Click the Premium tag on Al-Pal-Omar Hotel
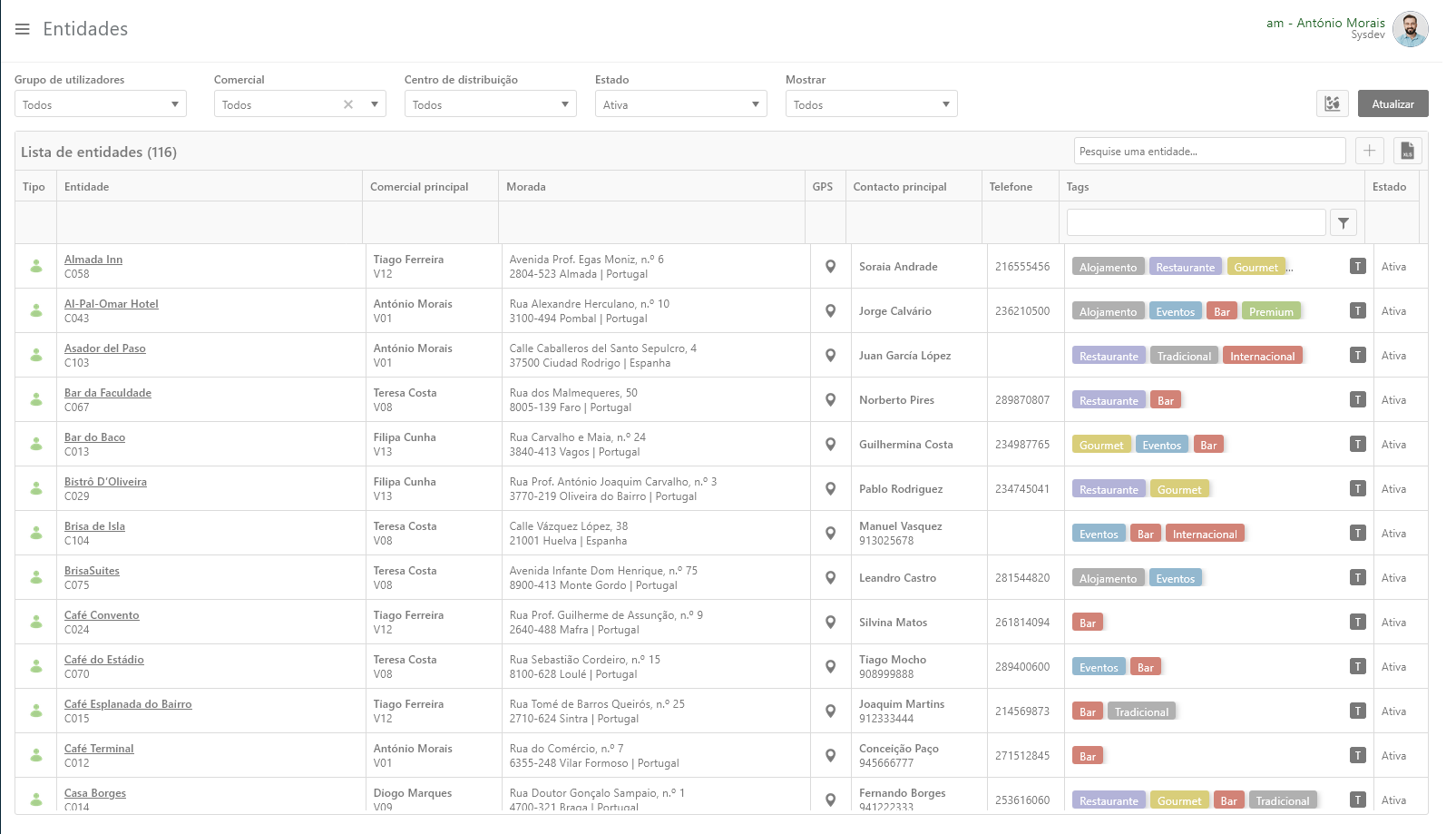Image resolution: width=1456 pixels, height=834 pixels. tap(1271, 311)
